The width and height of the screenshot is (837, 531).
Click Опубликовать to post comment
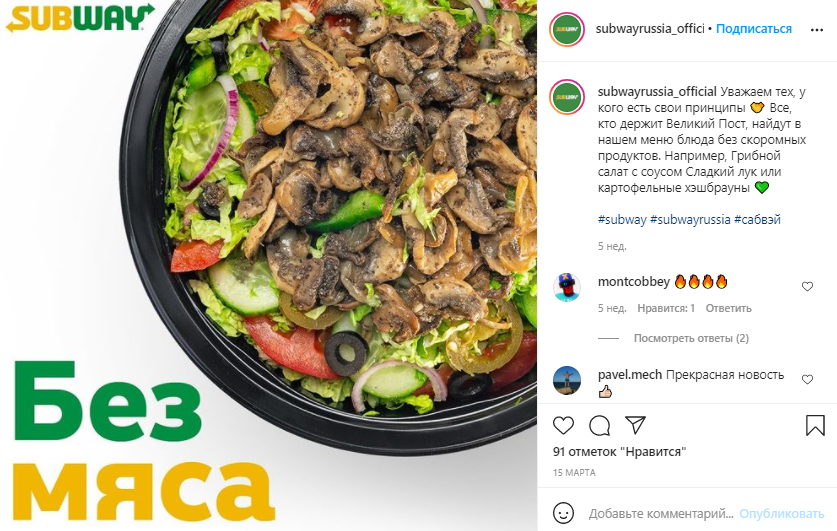point(781,514)
